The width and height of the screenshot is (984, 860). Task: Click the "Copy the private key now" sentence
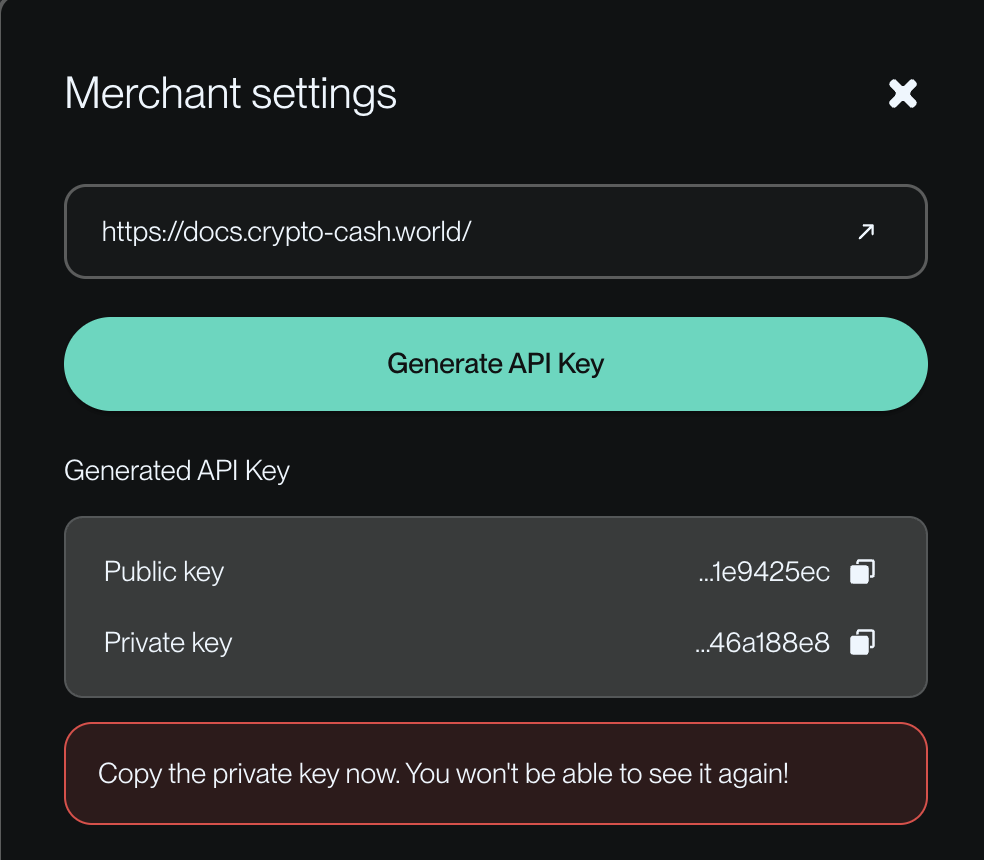[248, 774]
